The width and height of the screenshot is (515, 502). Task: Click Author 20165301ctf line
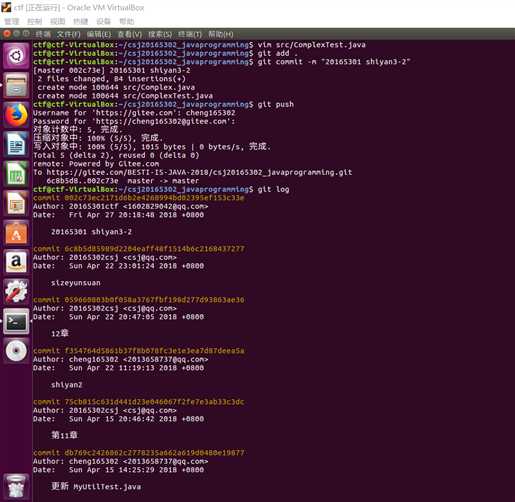[x=121, y=206]
